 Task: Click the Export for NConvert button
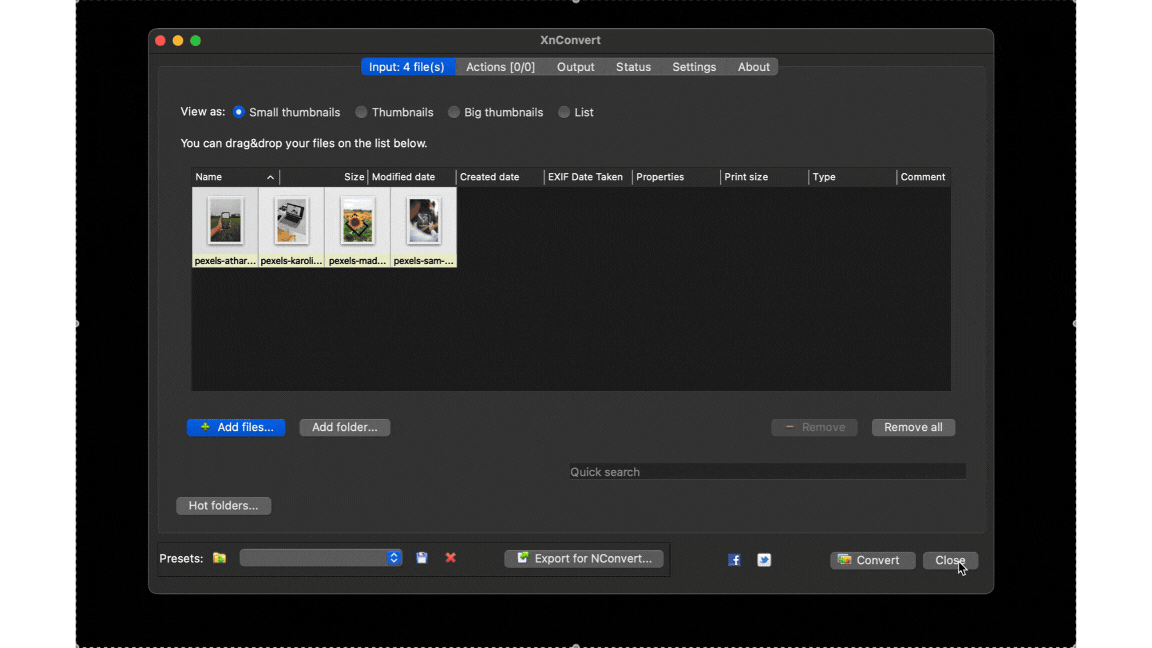(x=584, y=558)
